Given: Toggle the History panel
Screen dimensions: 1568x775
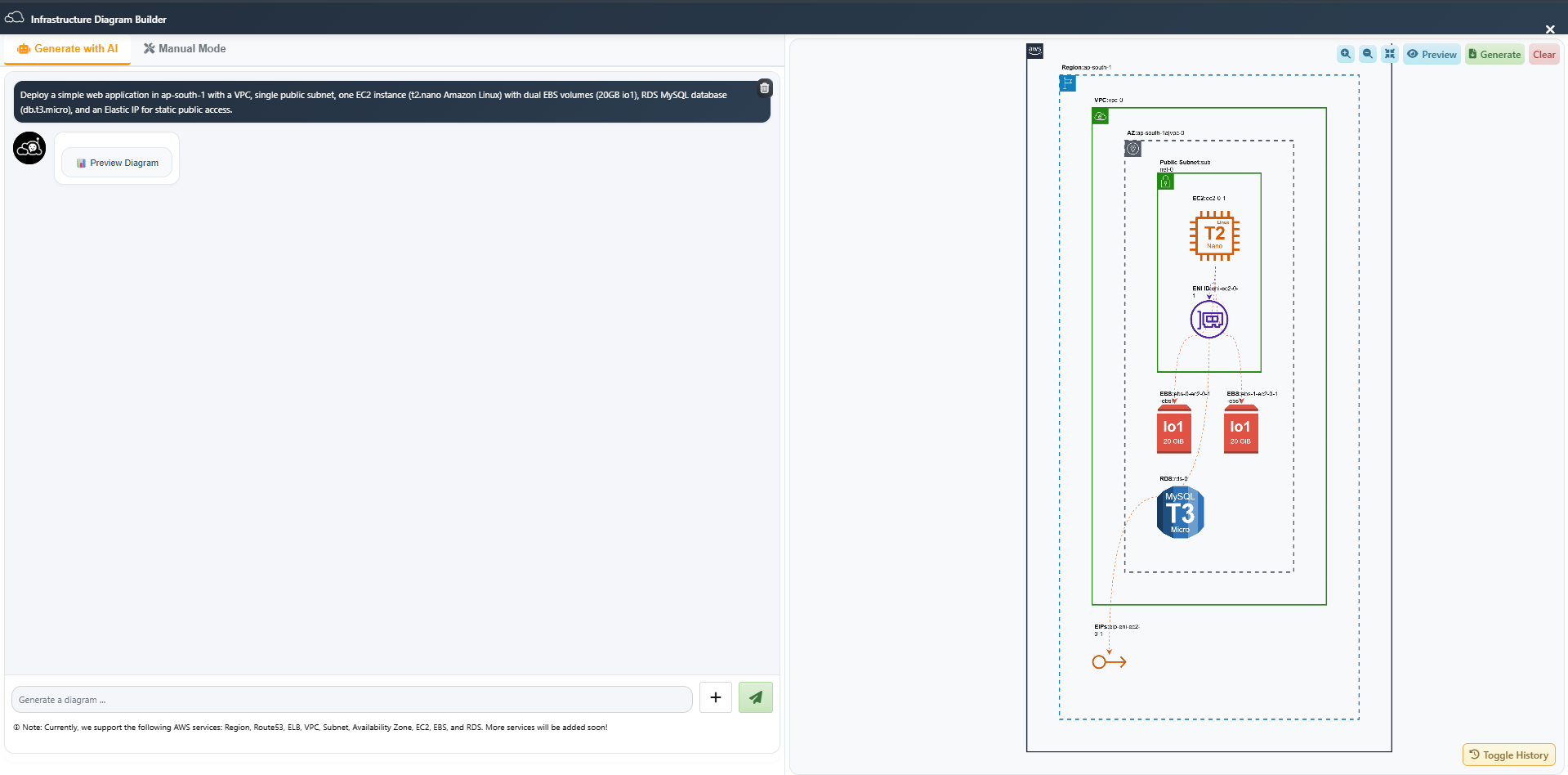Looking at the screenshot, I should click(x=1508, y=755).
